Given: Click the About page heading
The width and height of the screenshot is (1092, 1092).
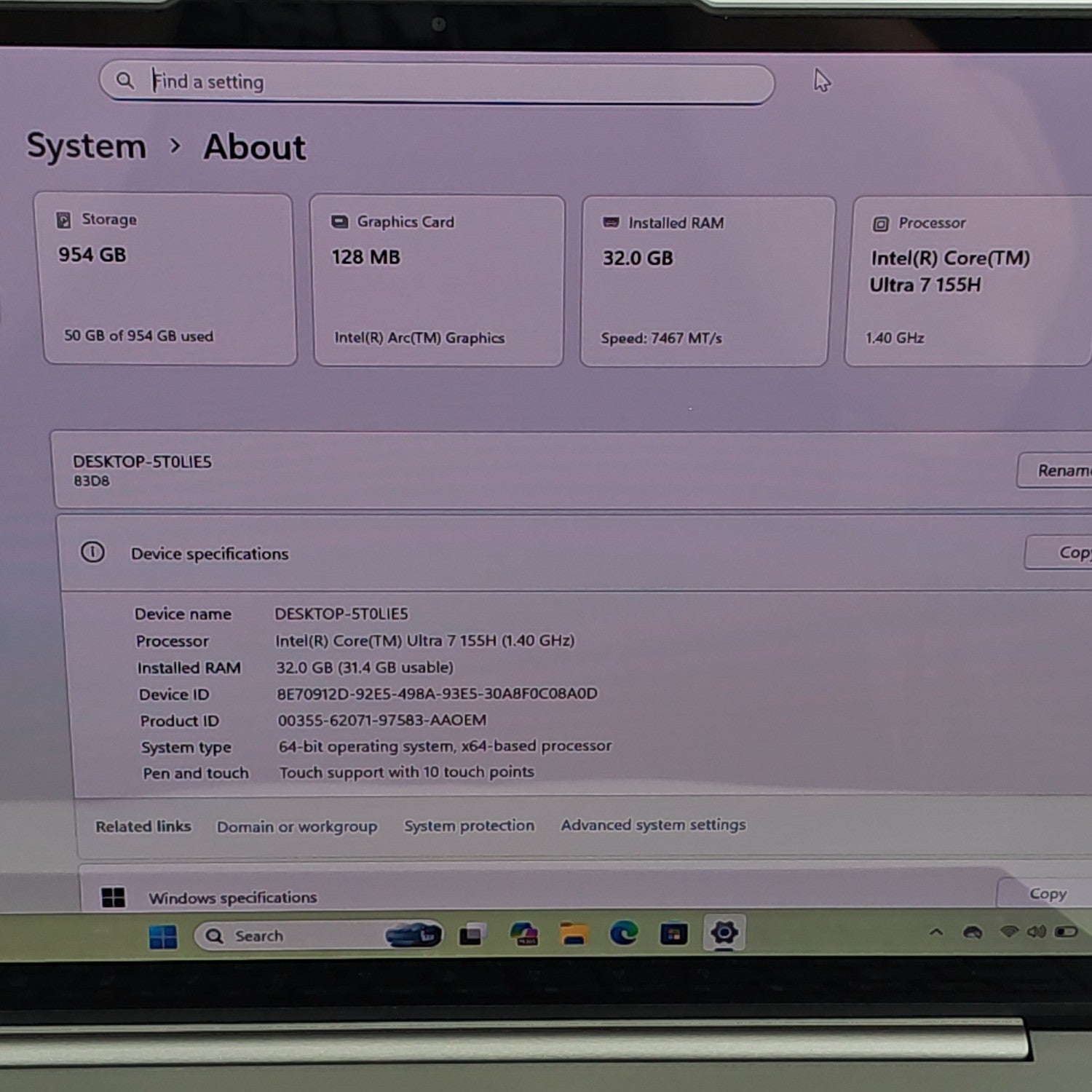Looking at the screenshot, I should [x=255, y=147].
